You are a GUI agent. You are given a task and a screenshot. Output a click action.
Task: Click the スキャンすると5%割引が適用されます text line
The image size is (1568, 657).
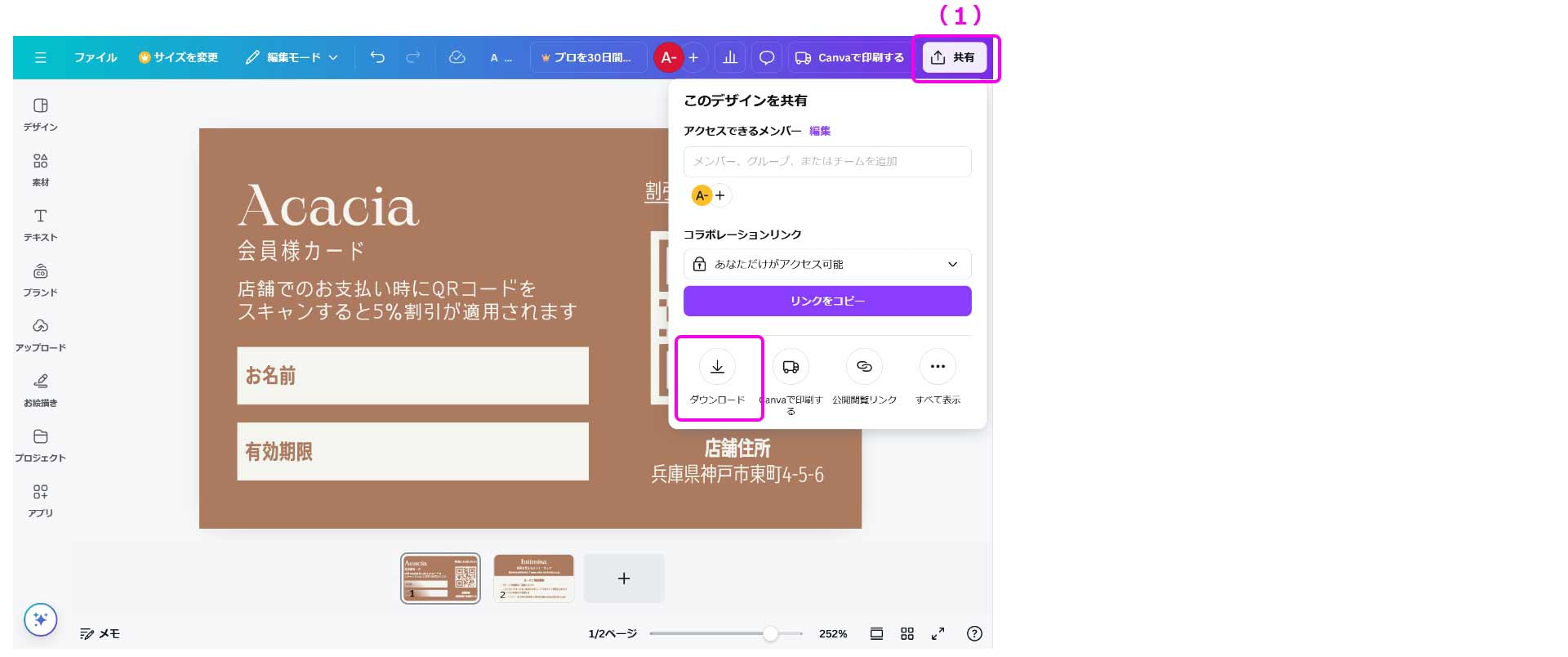(x=407, y=311)
